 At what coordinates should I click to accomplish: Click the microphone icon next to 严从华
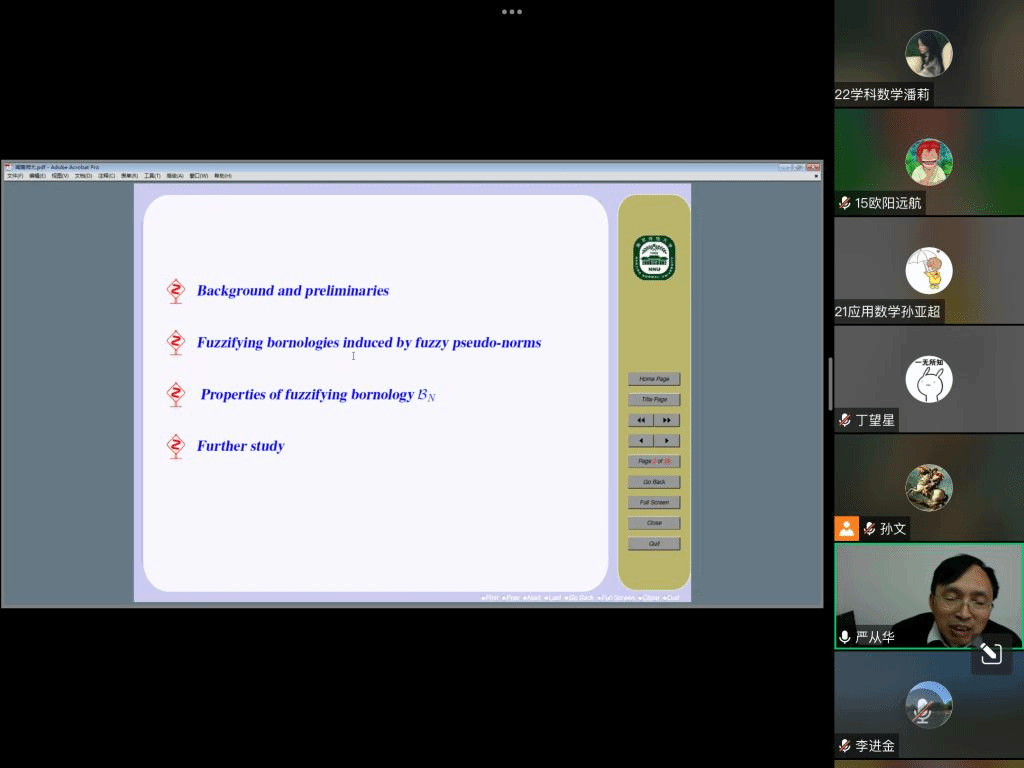point(845,637)
